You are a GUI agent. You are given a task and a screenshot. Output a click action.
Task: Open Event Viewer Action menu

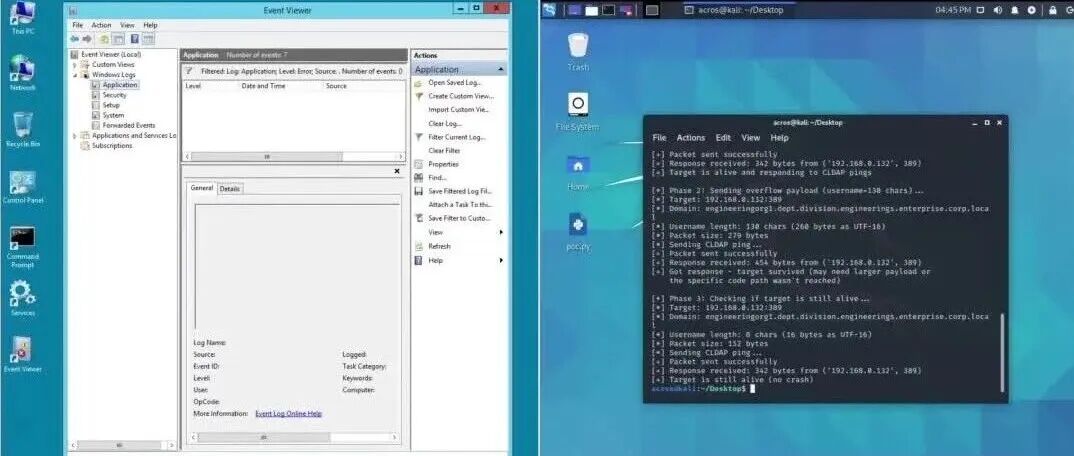(101, 25)
